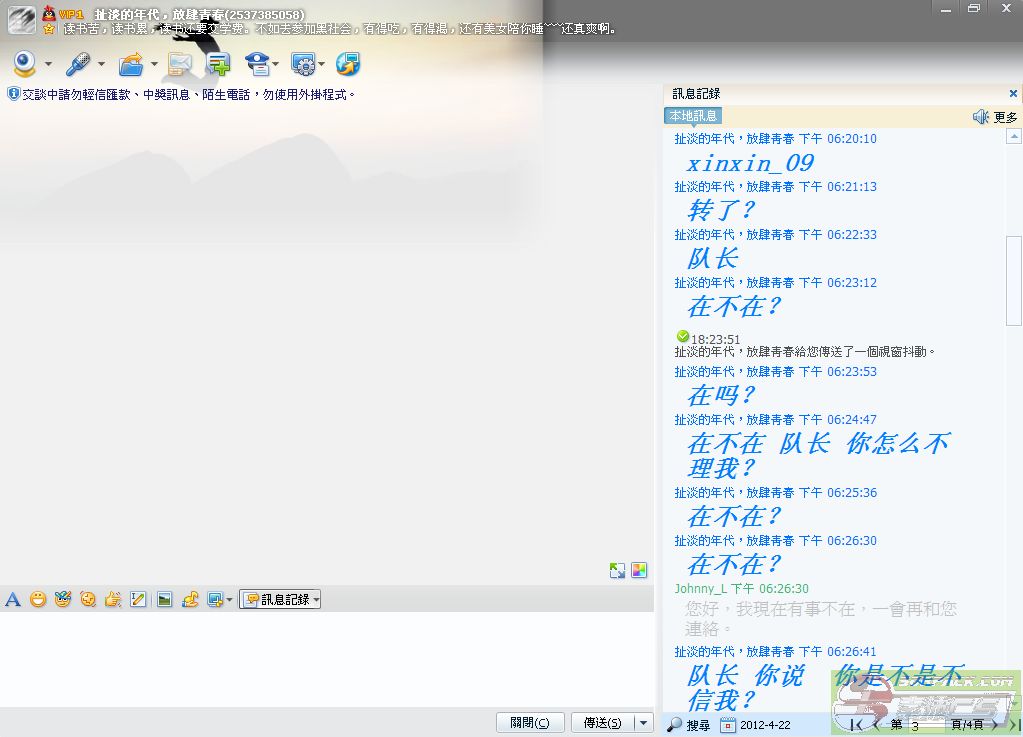Click the send picture icon

164,600
